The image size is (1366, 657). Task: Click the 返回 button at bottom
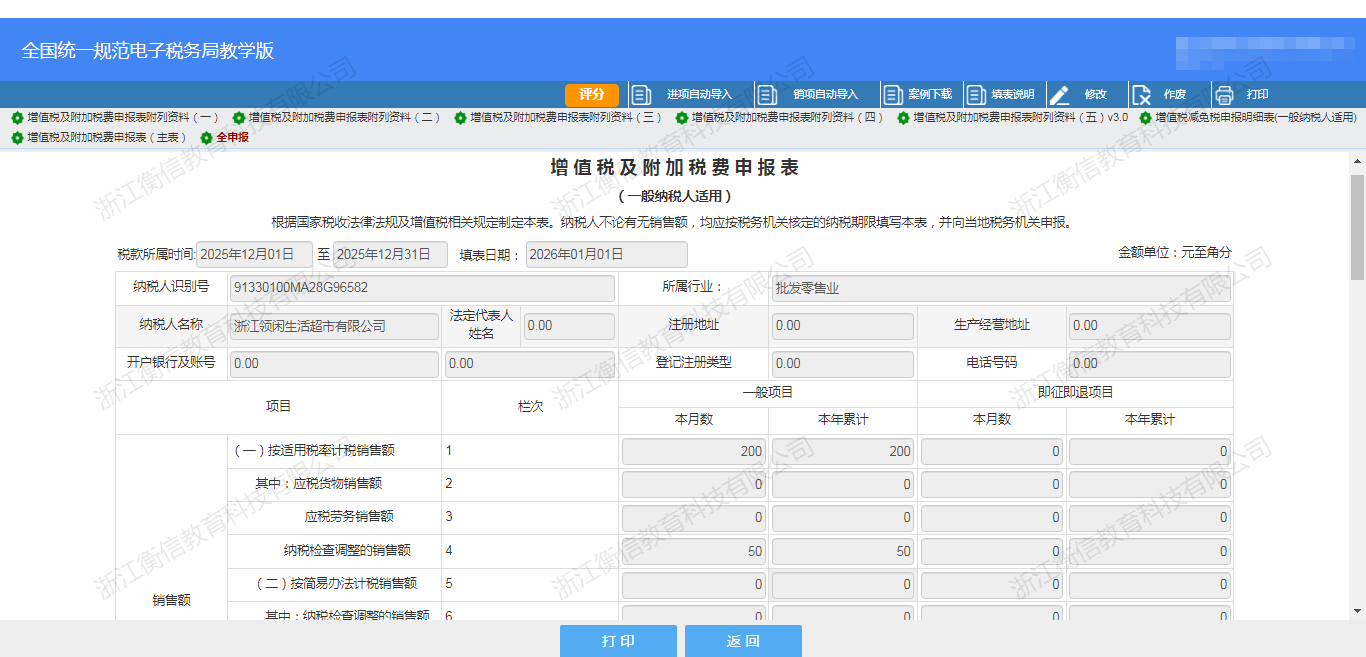[743, 641]
